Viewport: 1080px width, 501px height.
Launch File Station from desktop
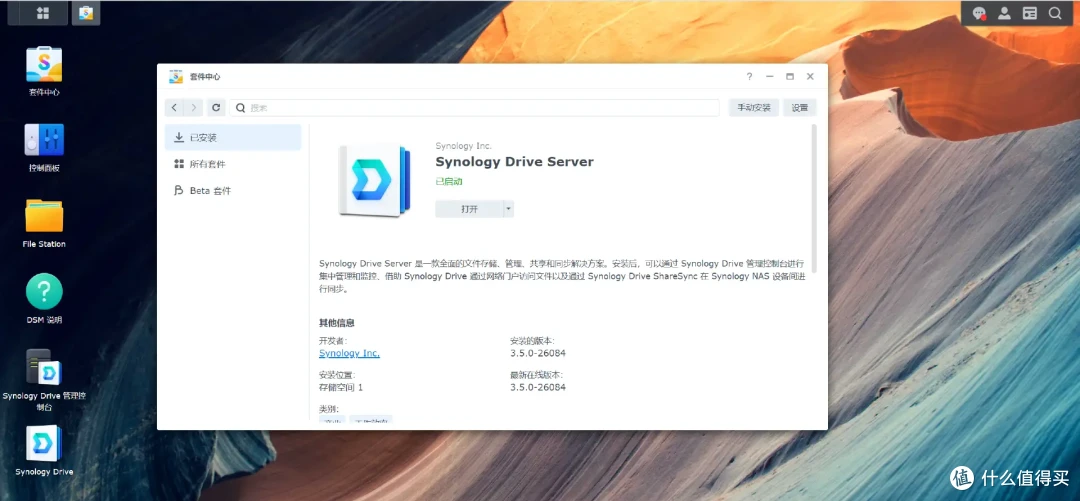pos(44,223)
